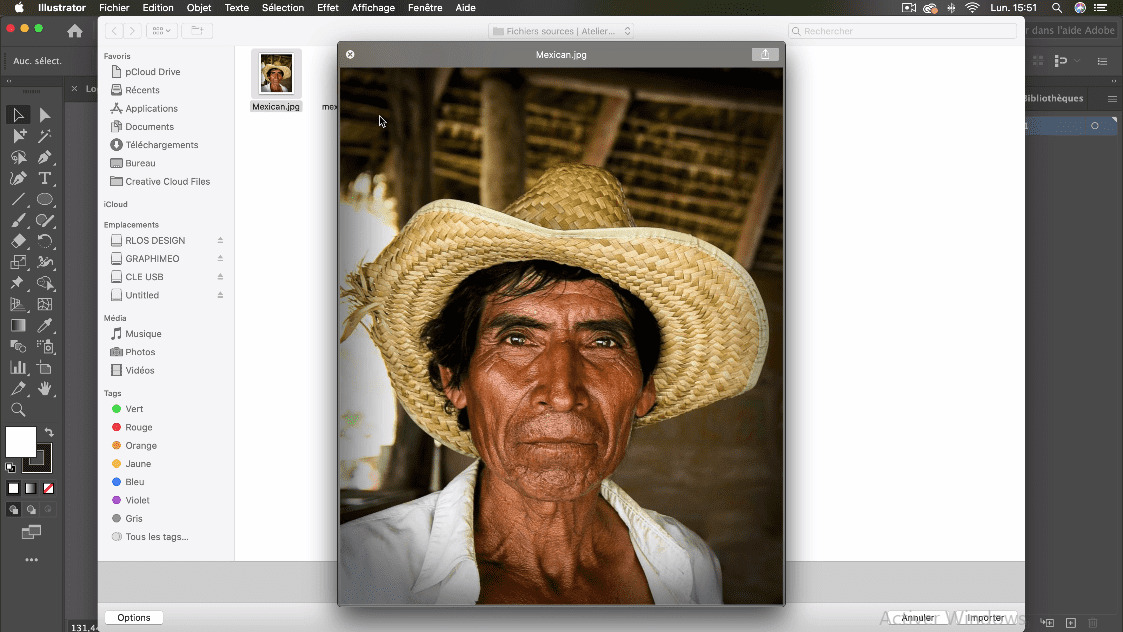Go back in file dialog
The image size is (1123, 632).
[x=114, y=31]
